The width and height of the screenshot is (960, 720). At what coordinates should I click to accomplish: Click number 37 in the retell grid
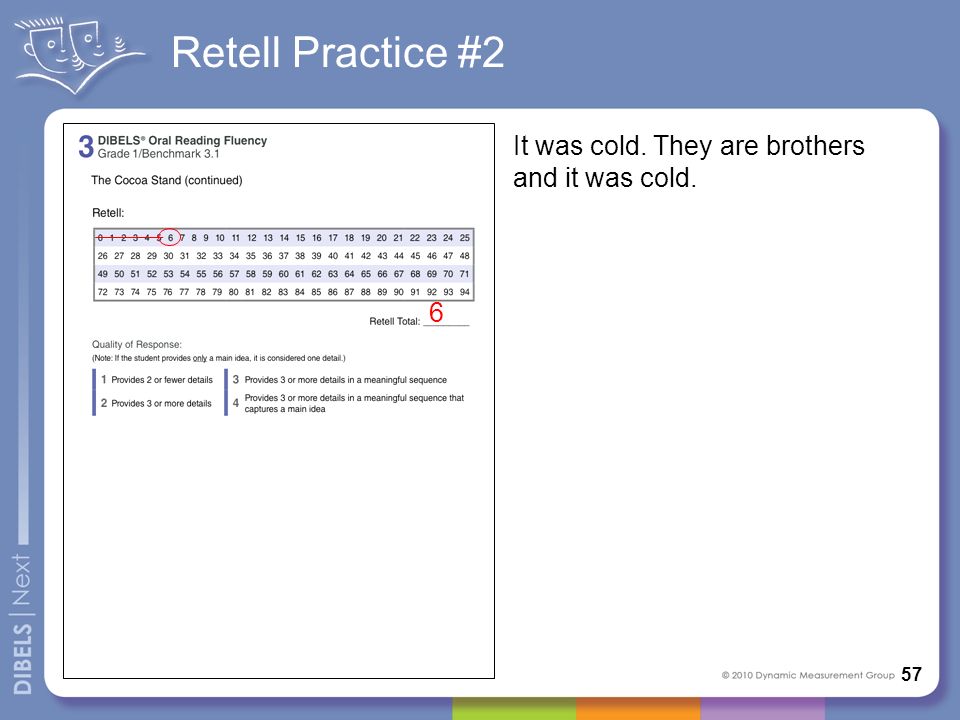283,256
